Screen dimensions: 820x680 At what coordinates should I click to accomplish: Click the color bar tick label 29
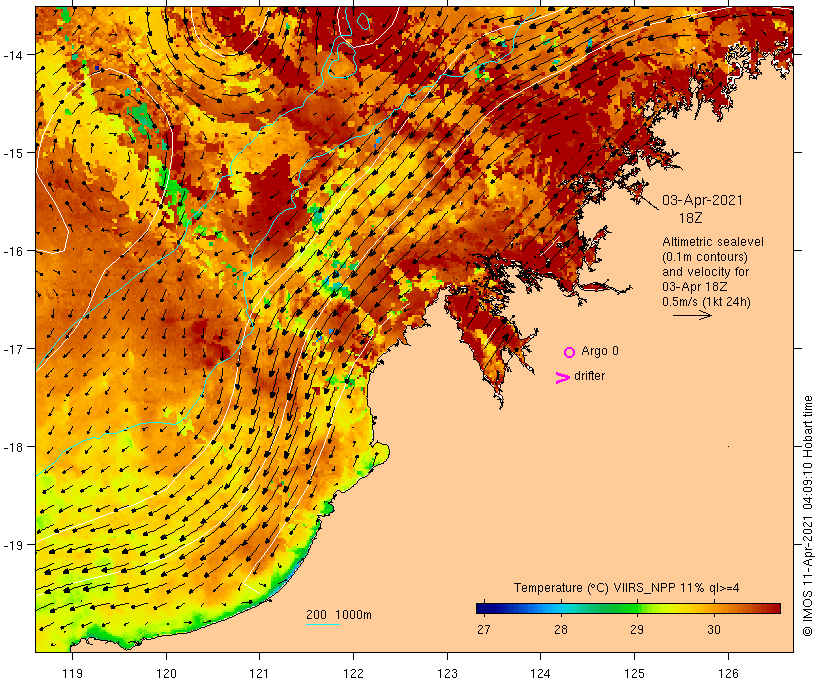636,630
